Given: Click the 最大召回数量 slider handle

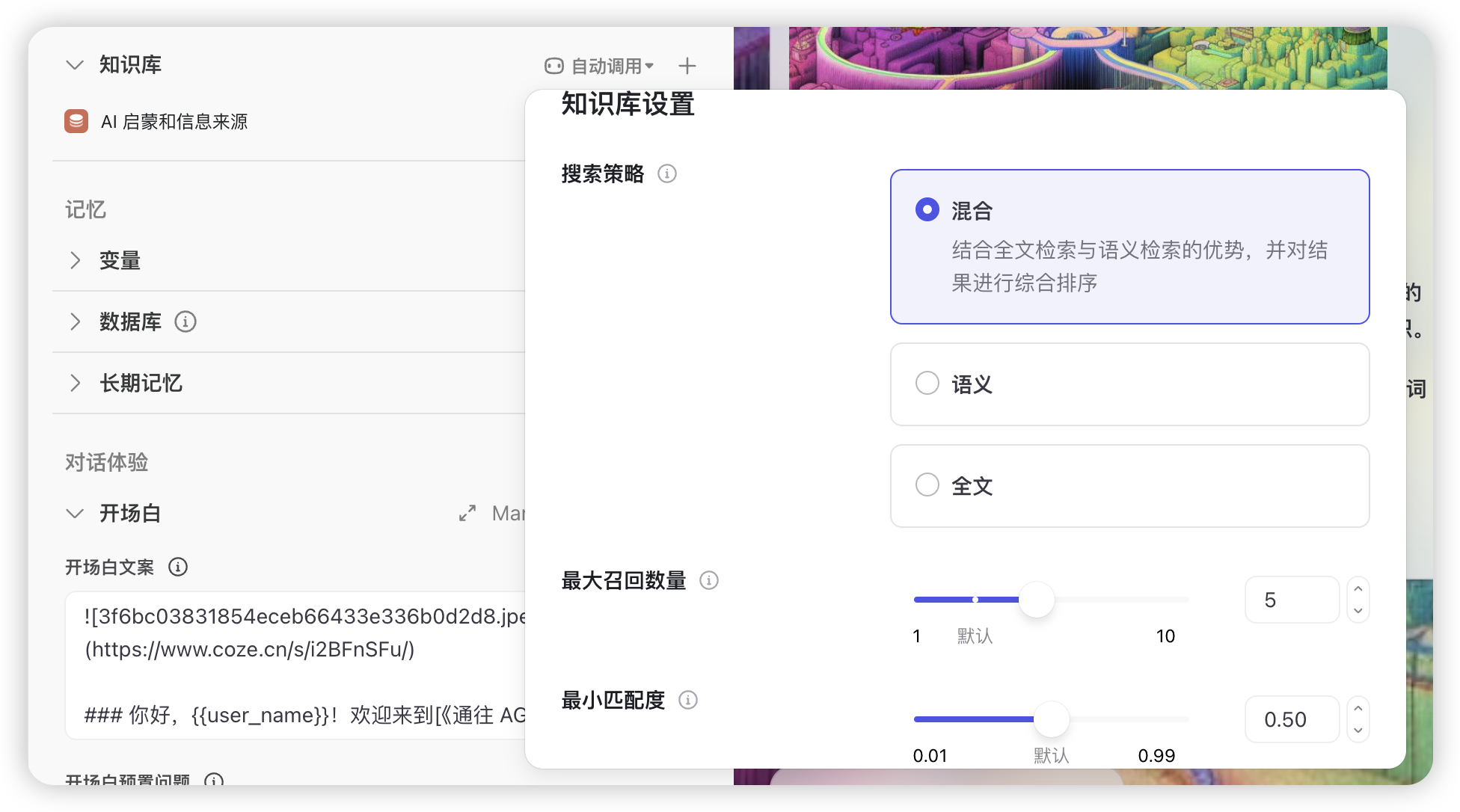Looking at the screenshot, I should (1037, 600).
